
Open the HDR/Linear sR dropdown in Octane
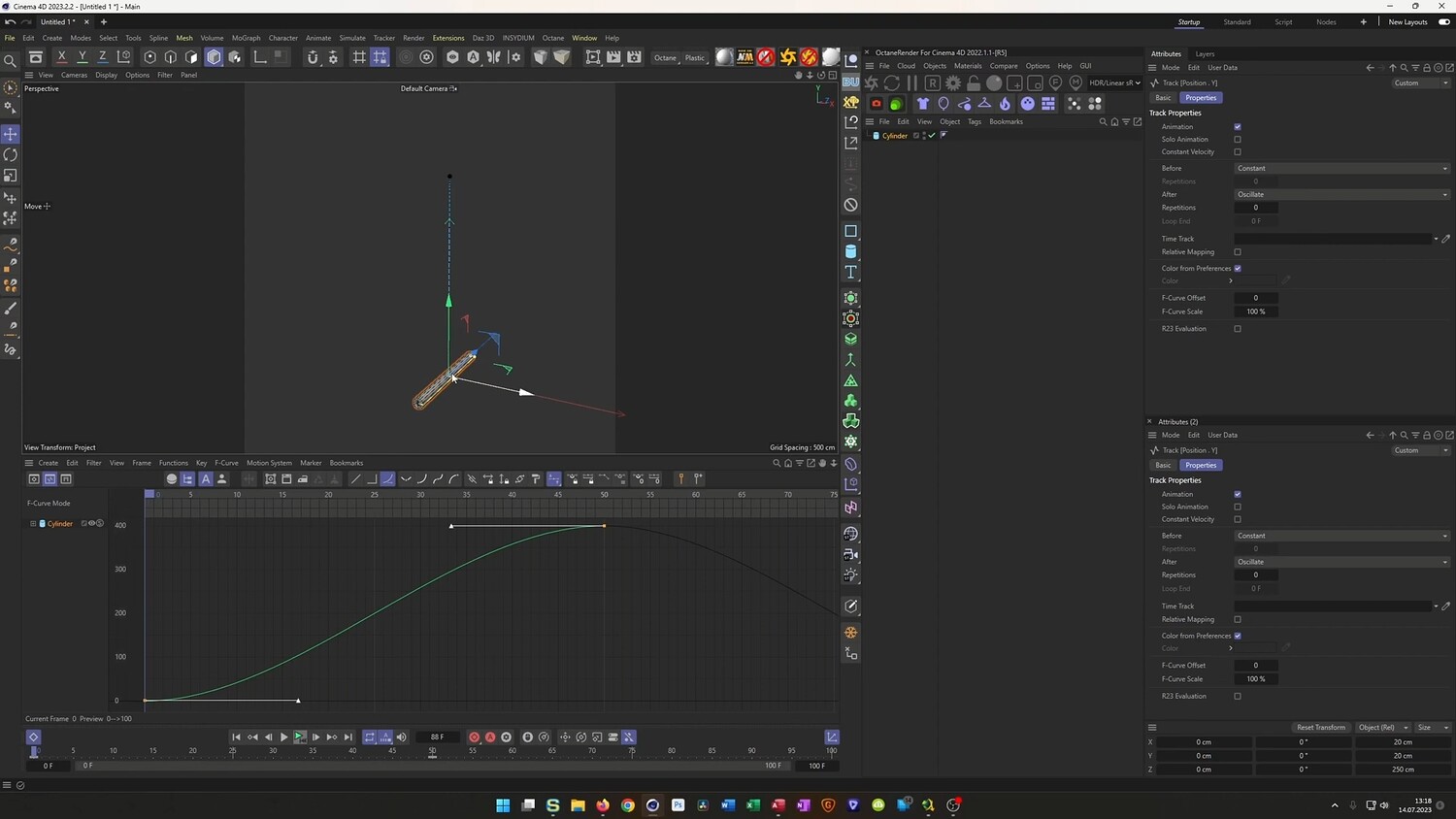[x=1113, y=83]
